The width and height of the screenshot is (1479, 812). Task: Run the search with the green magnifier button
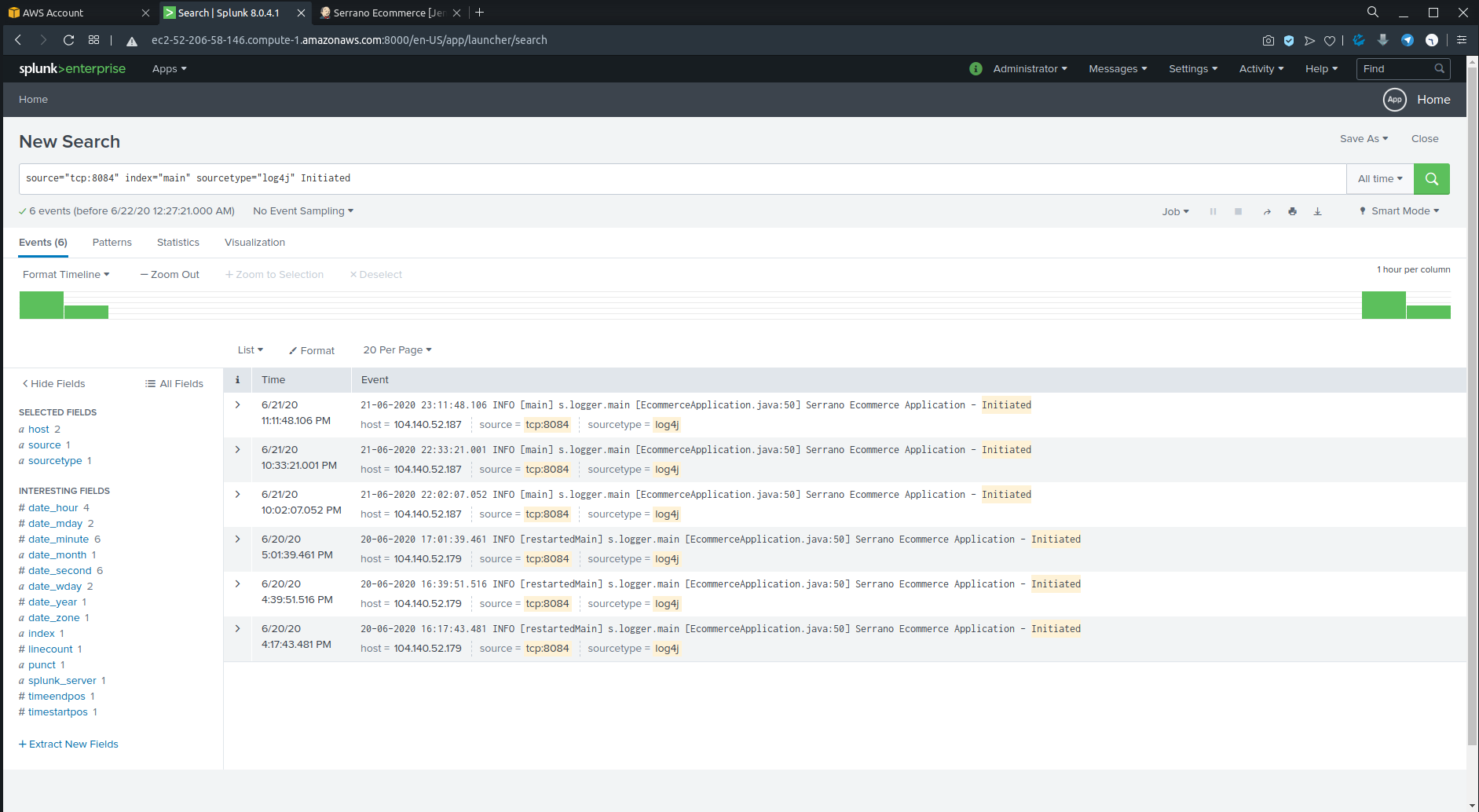click(1431, 179)
